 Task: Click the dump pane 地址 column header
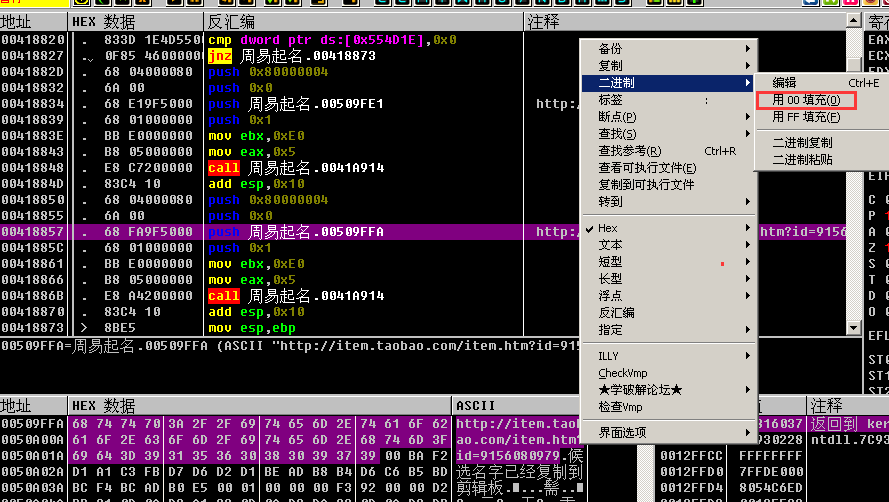[33, 406]
